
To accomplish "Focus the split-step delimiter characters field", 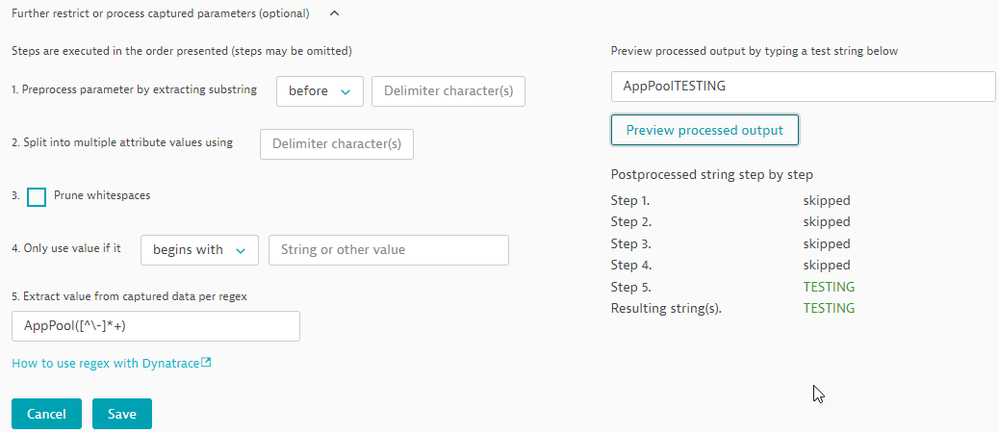I will pyautogui.click(x=336, y=144).
